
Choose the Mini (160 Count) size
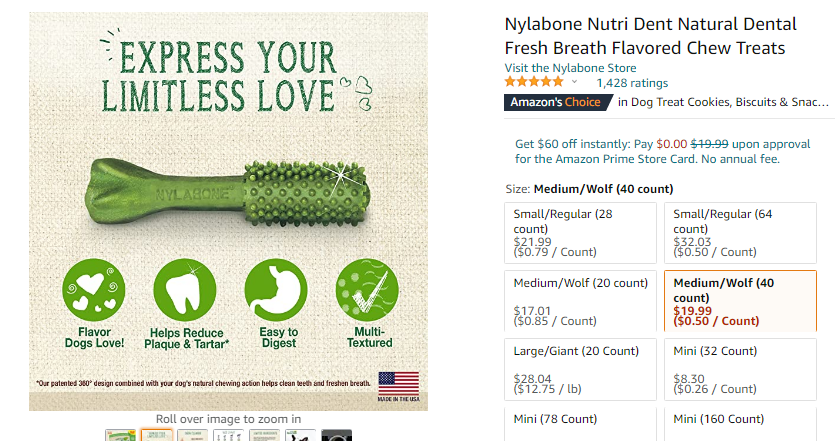740,422
